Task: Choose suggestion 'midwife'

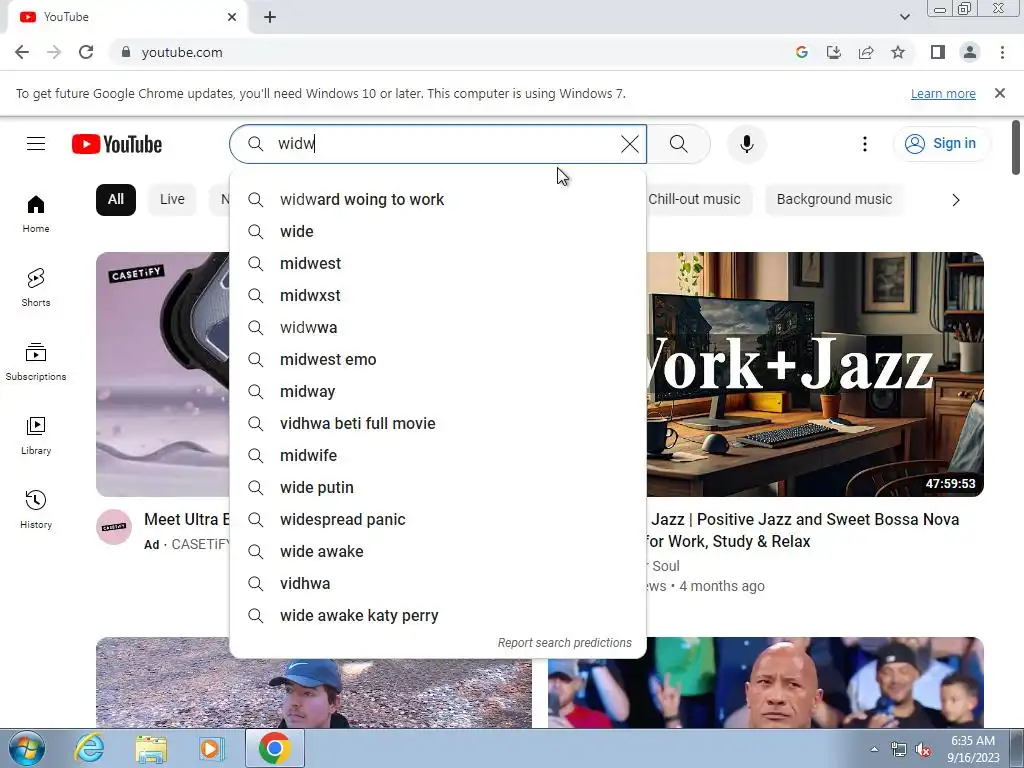Action: 438,455
